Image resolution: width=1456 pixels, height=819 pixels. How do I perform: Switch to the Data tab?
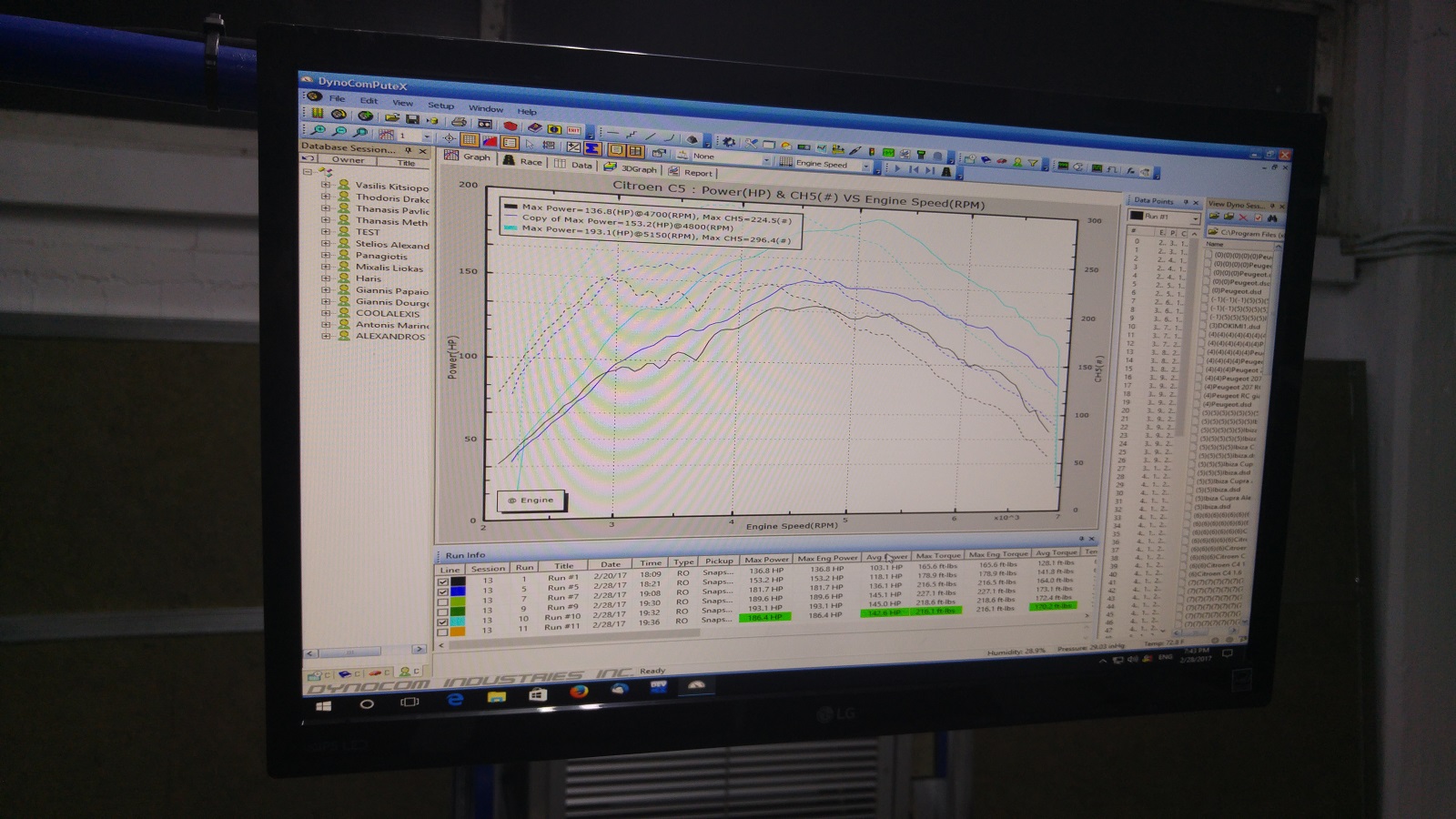tap(574, 165)
